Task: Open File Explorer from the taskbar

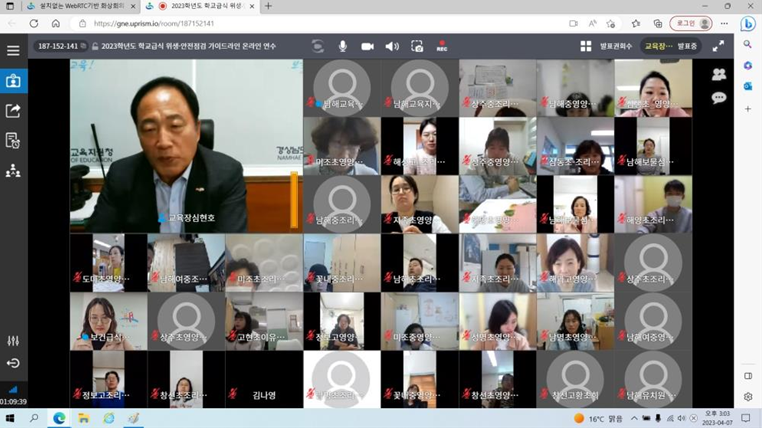Action: pyautogui.click(x=84, y=418)
